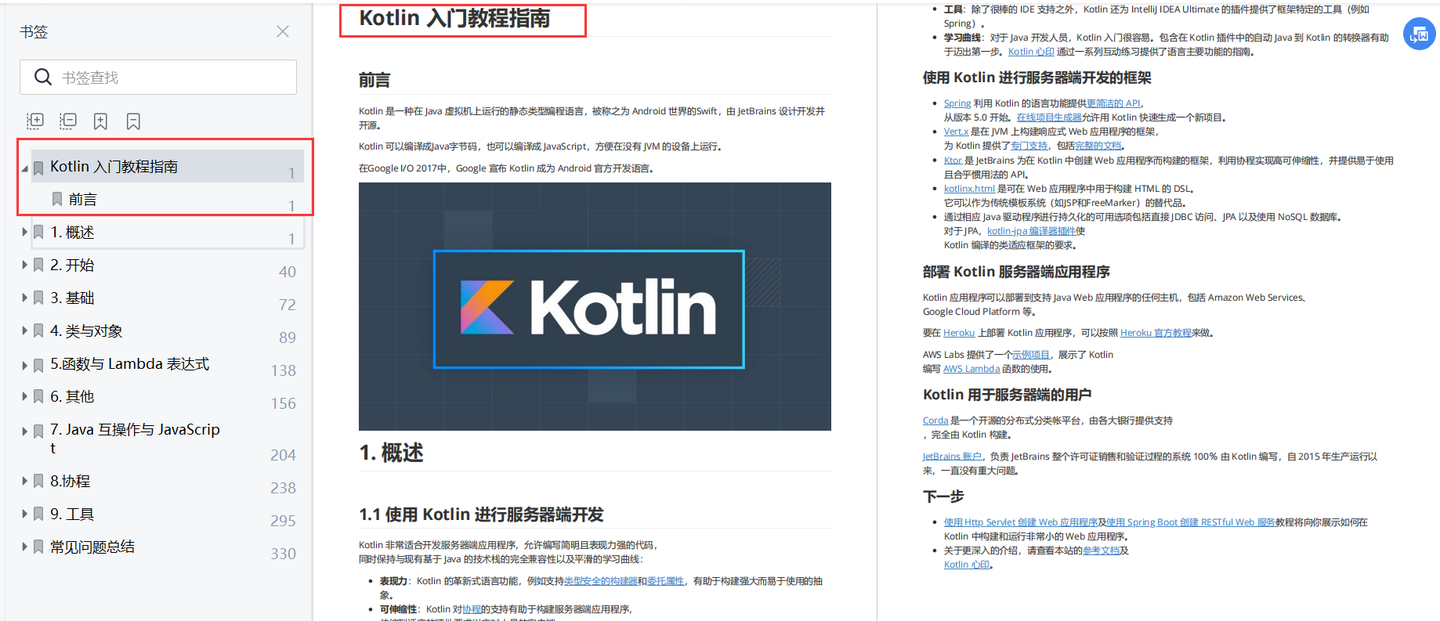Click the add bookmark icon
Image resolution: width=1440 pixels, height=621 pixels.
100,121
